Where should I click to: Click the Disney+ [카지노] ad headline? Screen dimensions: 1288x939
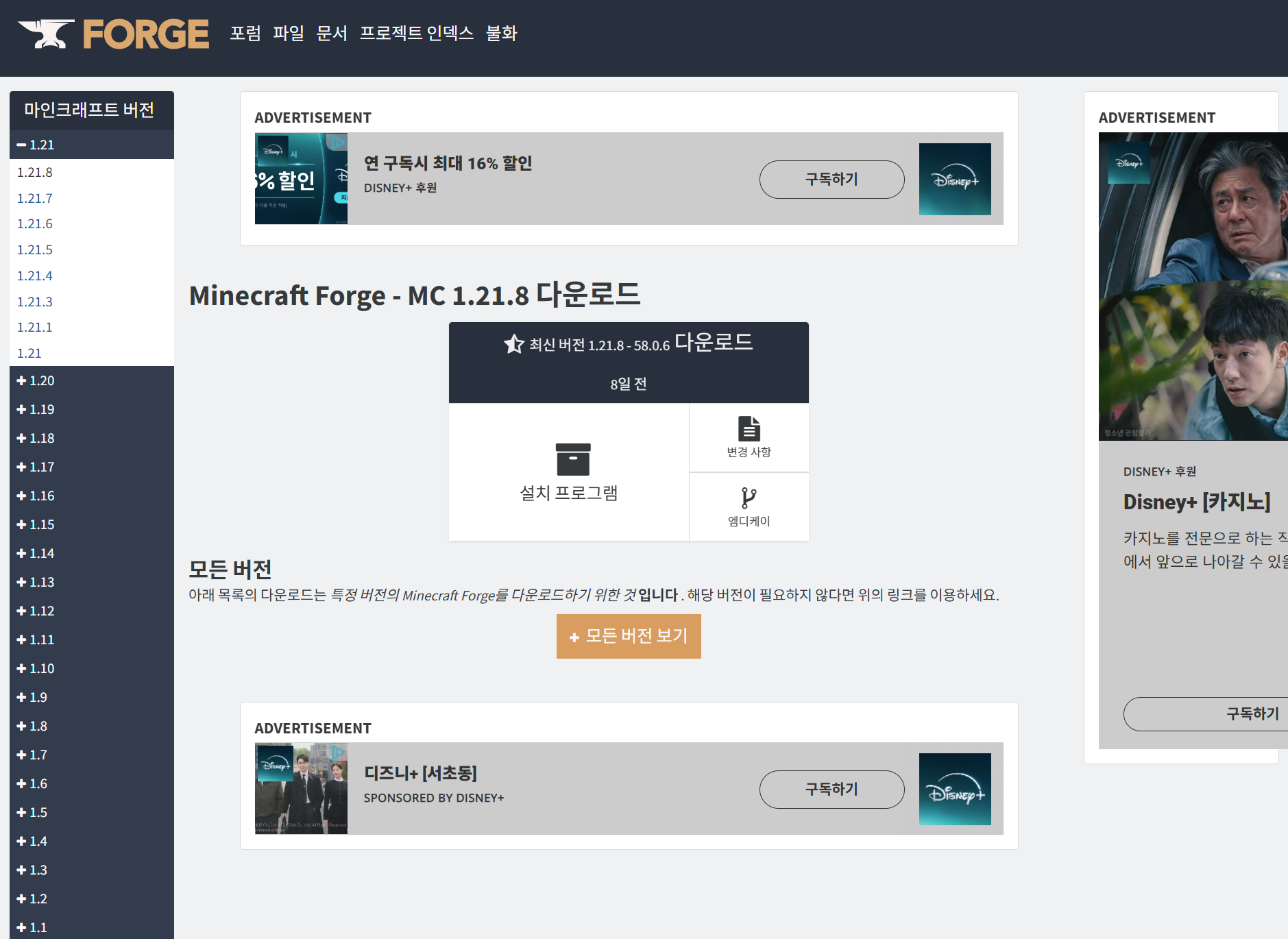click(x=1197, y=502)
